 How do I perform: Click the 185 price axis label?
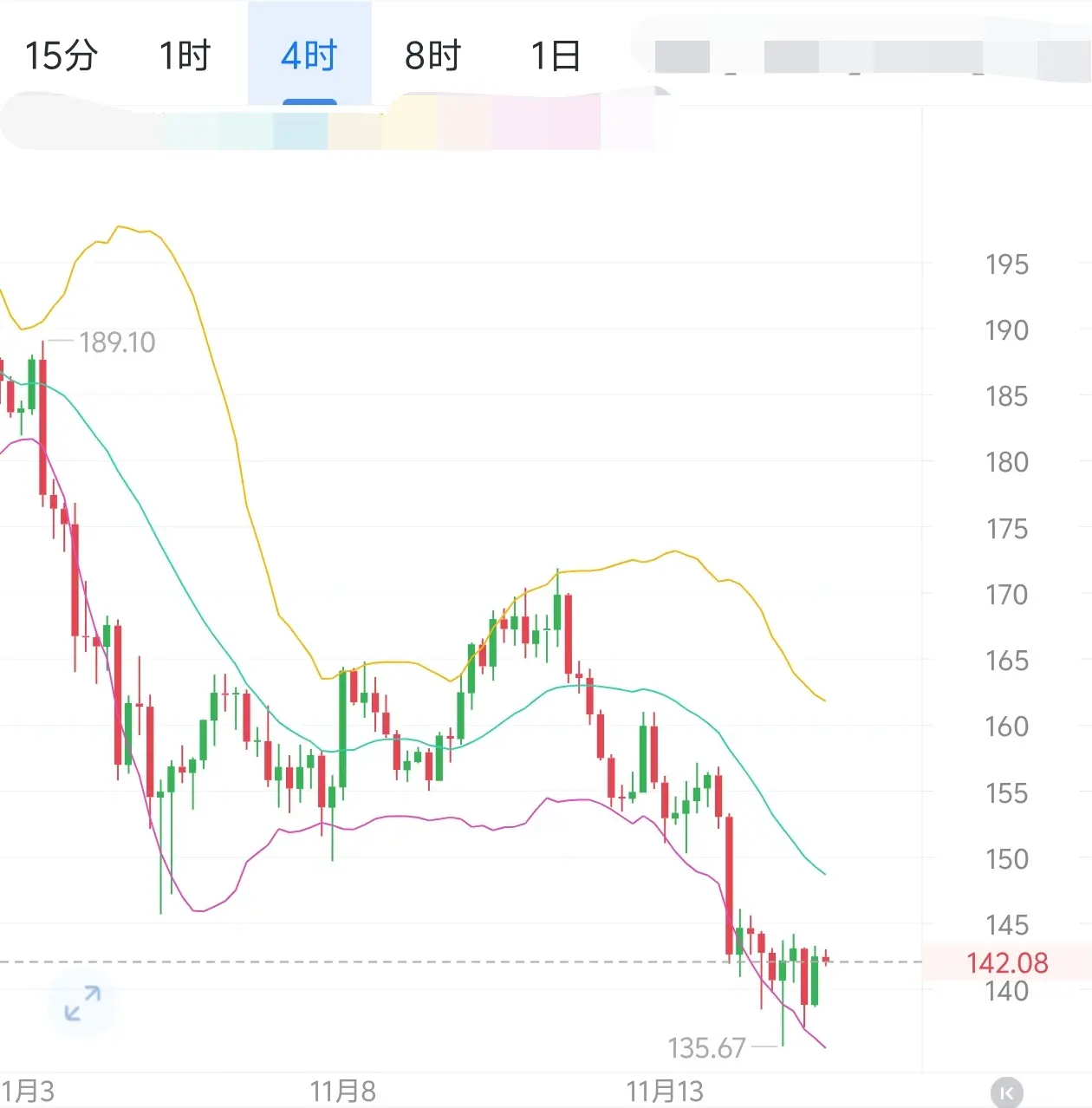pyautogui.click(x=1006, y=397)
